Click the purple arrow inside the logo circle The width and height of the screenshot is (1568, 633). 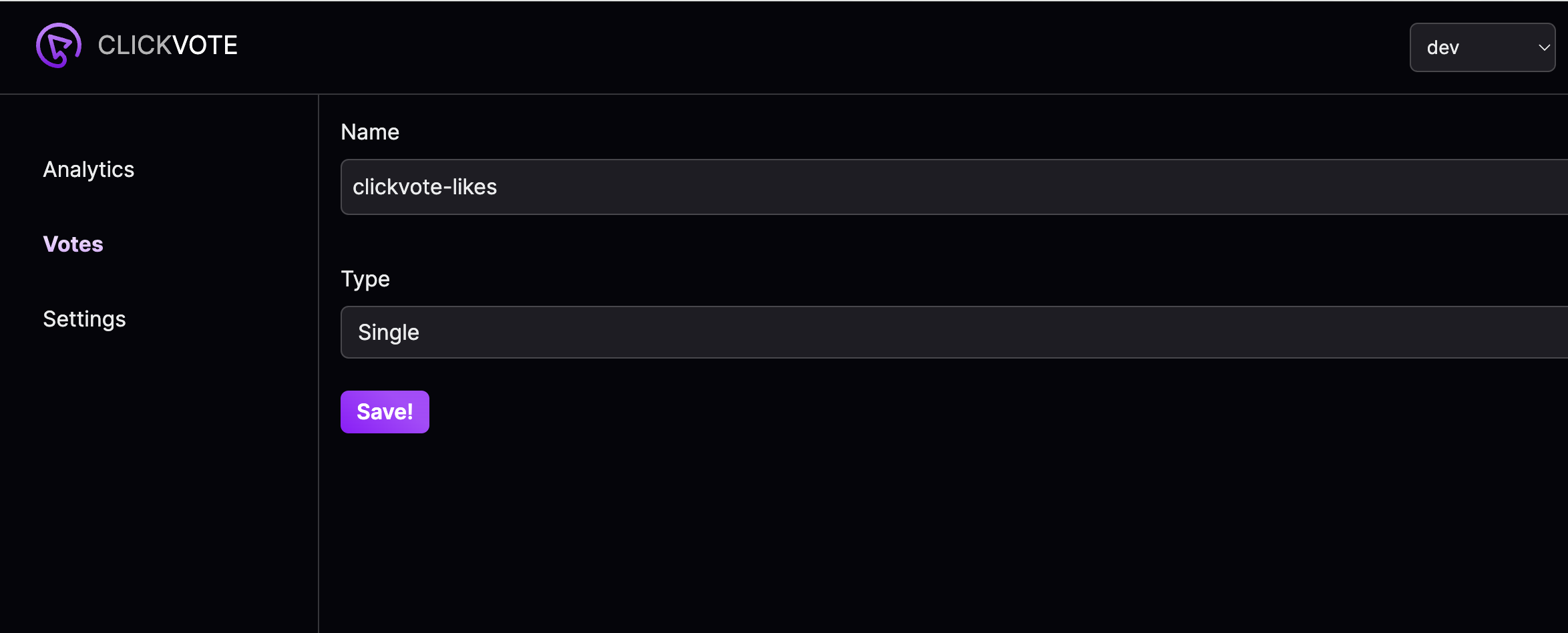57,45
